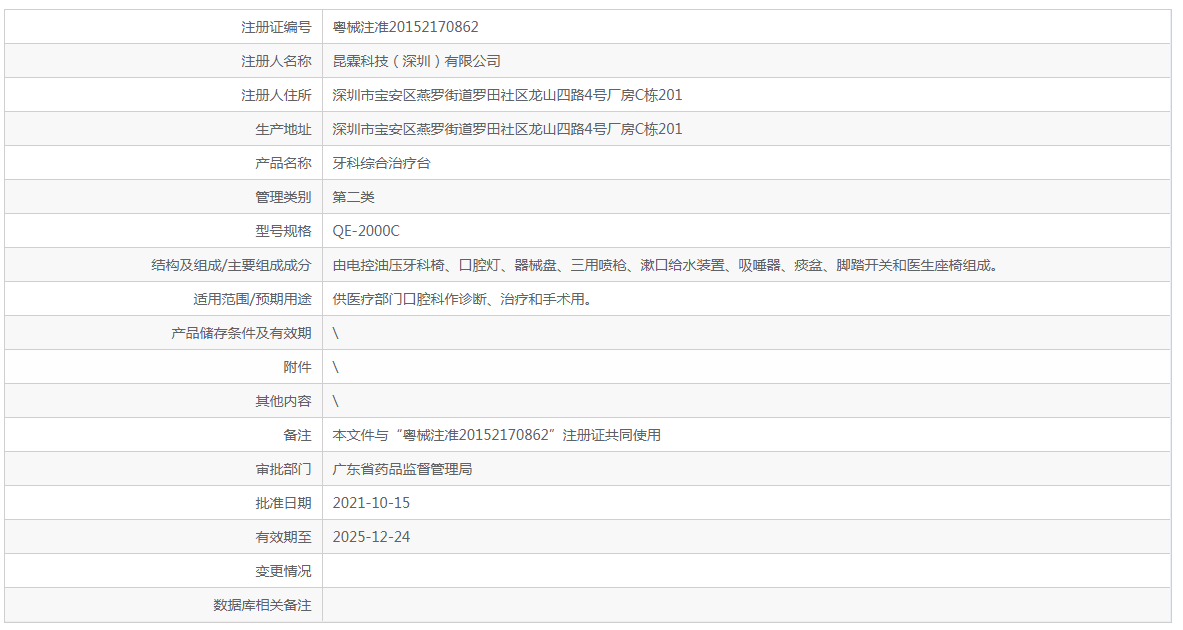Image resolution: width=1183 pixels, height=630 pixels.
Task: Select the 产品储存条件及有效期 label
Action: tap(241, 333)
